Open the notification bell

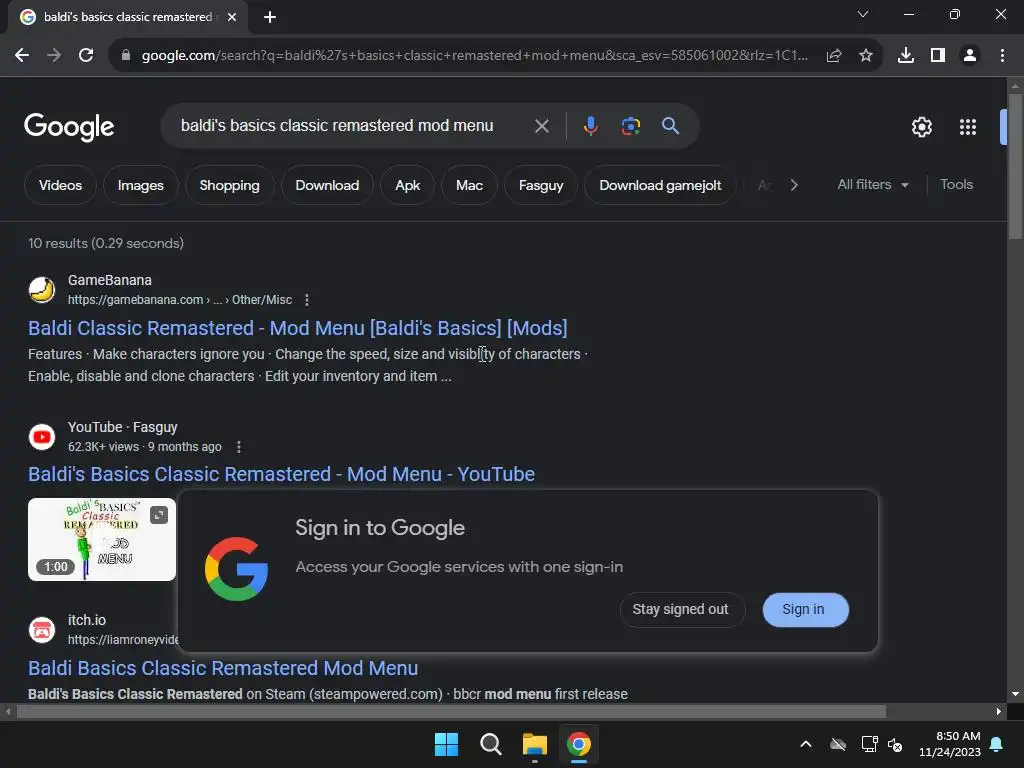click(x=997, y=744)
